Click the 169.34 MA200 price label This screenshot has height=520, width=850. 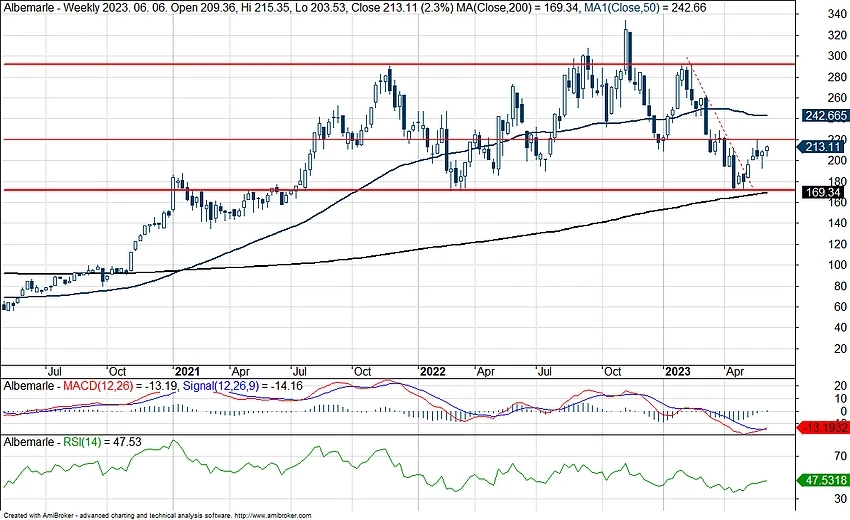click(x=822, y=192)
